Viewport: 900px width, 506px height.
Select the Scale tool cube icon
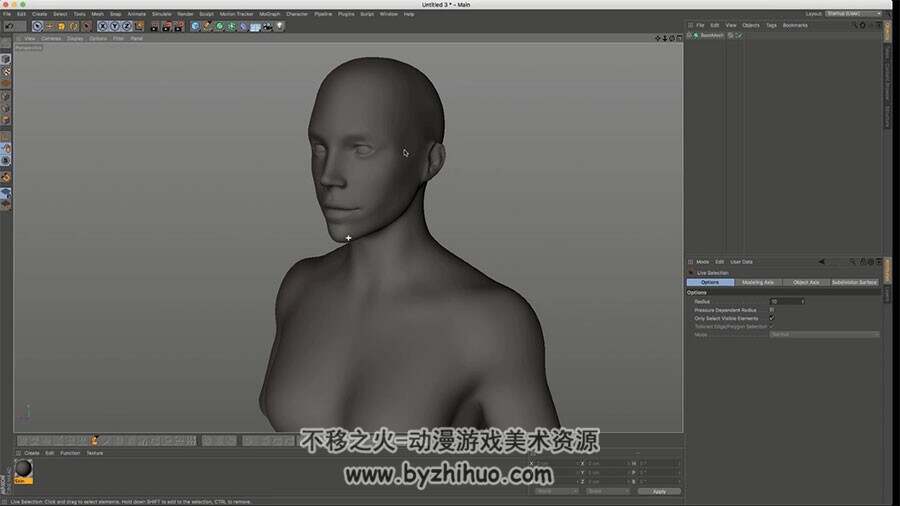[61, 26]
